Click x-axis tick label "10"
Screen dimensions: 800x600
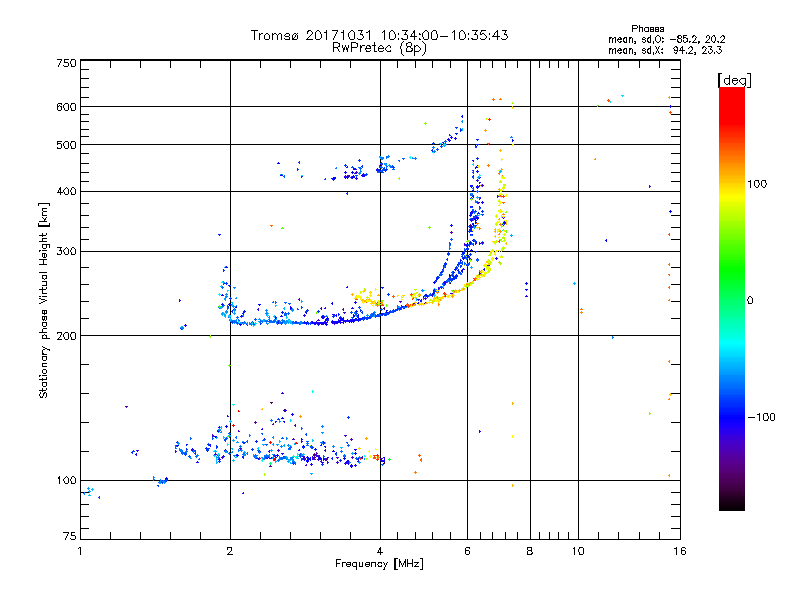click(x=578, y=551)
